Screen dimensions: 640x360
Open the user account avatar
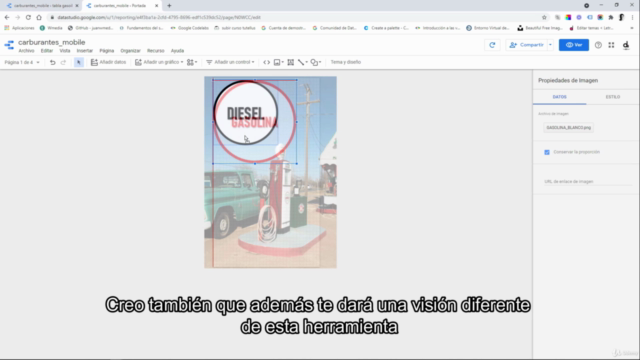pyautogui.click(x=626, y=45)
